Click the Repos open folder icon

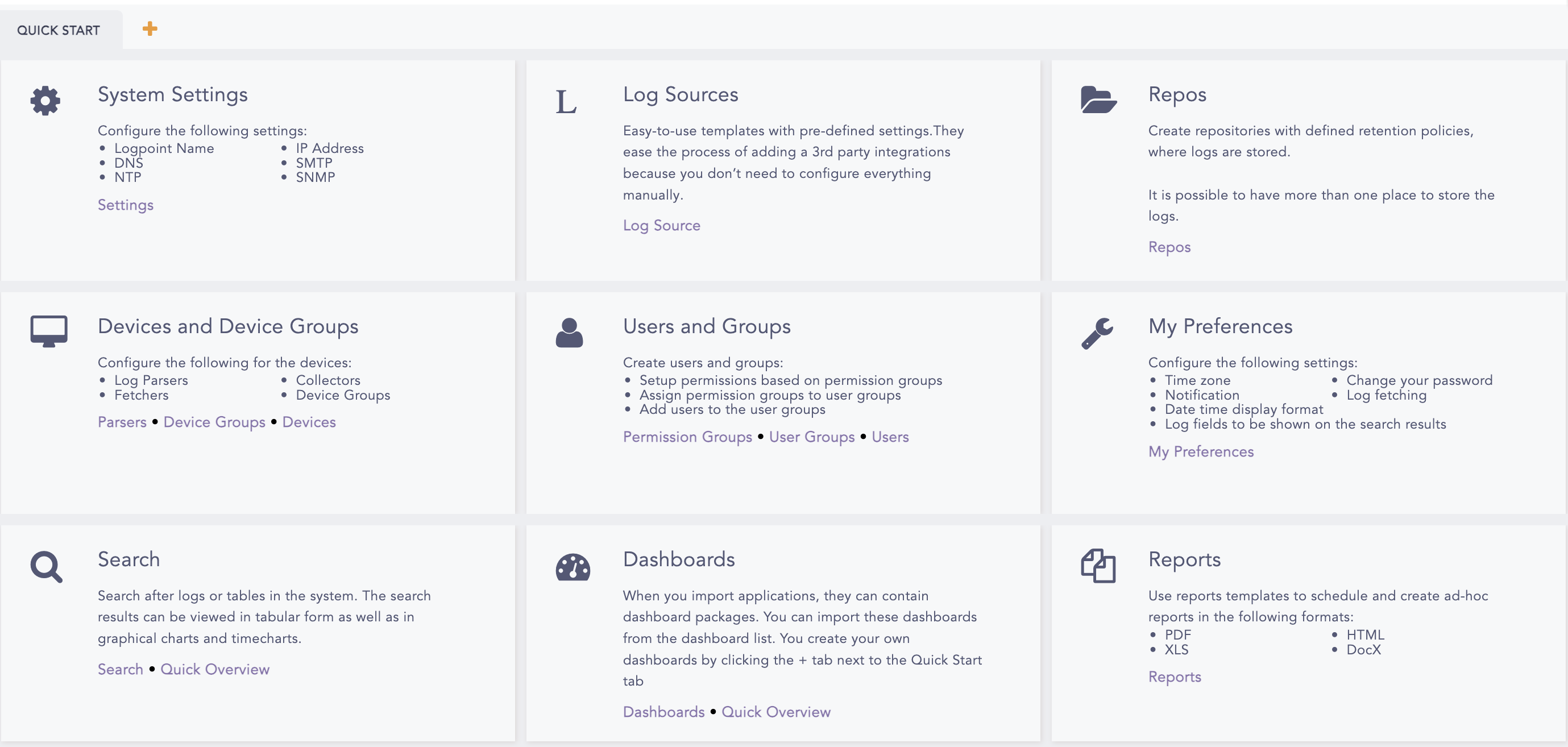point(1098,100)
